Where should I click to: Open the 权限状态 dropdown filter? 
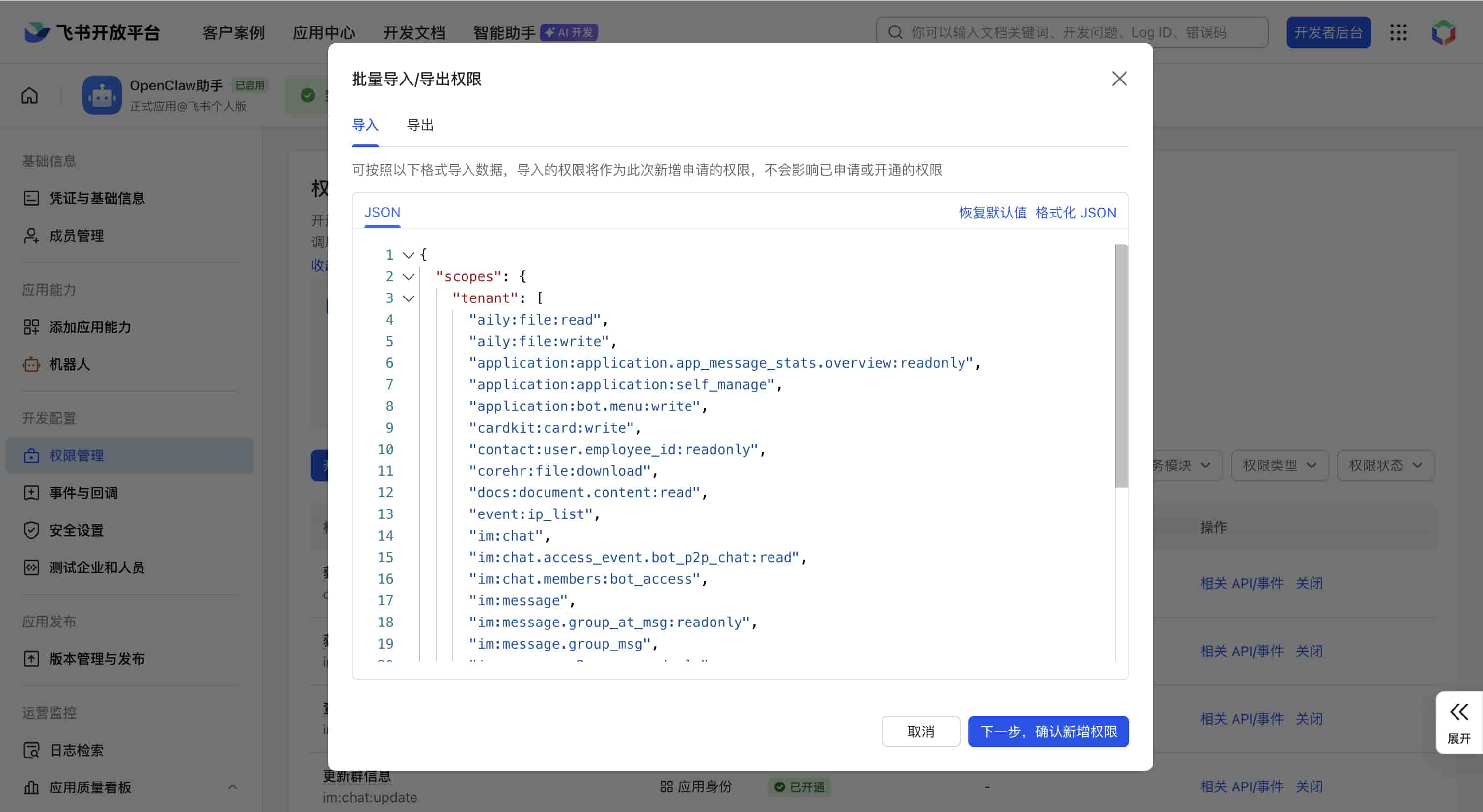pos(1385,465)
